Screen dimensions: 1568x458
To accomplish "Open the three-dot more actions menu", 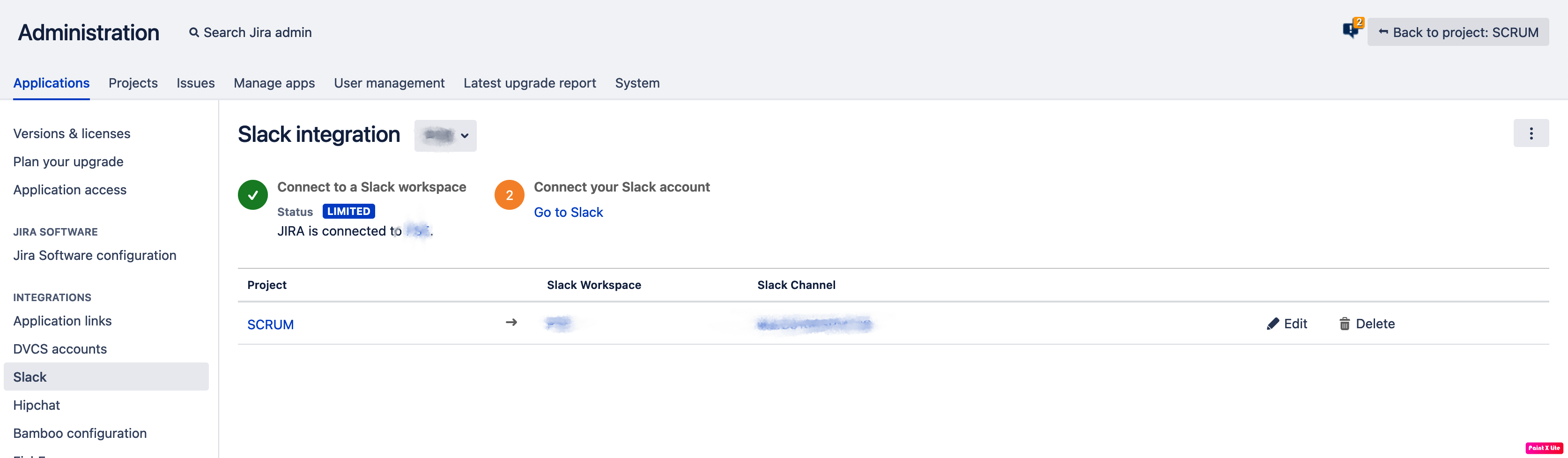I will (x=1531, y=133).
